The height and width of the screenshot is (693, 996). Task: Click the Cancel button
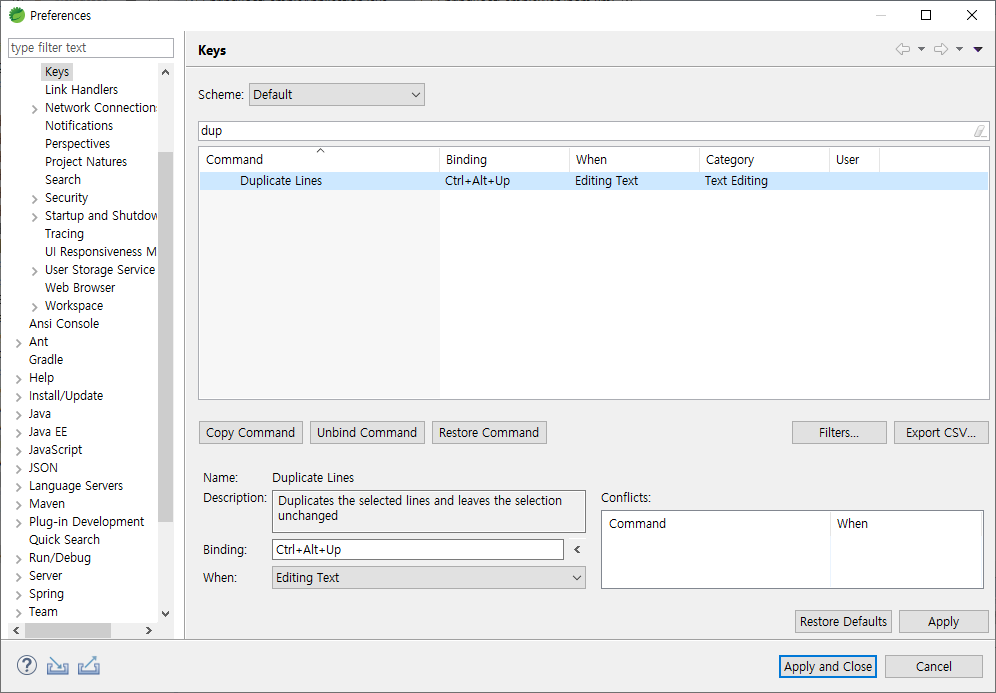pyautogui.click(x=934, y=666)
